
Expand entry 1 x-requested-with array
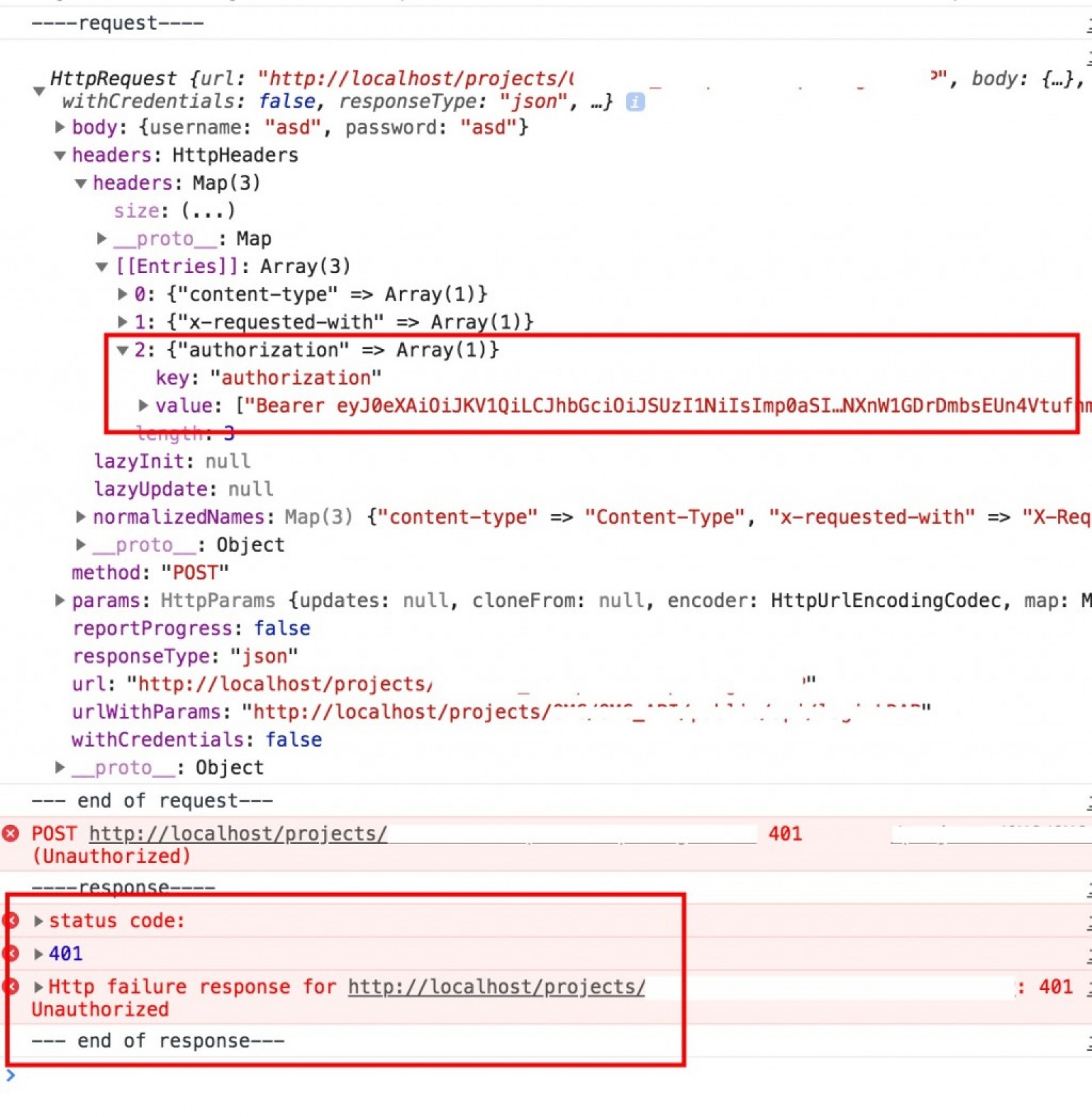click(121, 322)
